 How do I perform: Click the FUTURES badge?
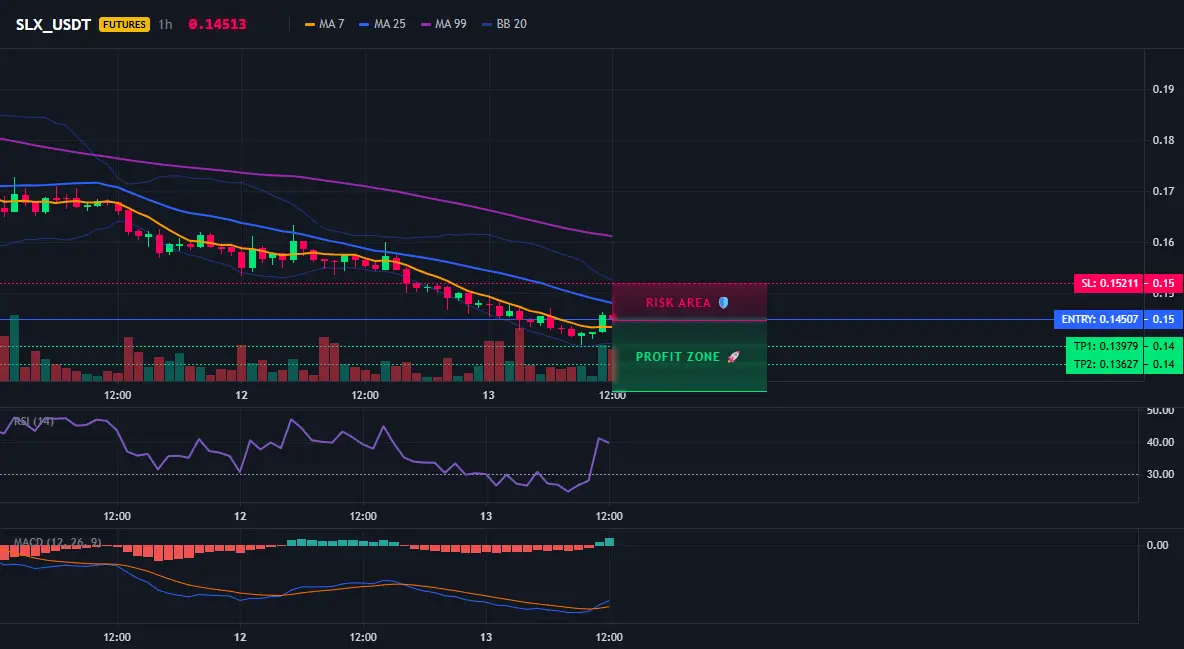tap(125, 24)
